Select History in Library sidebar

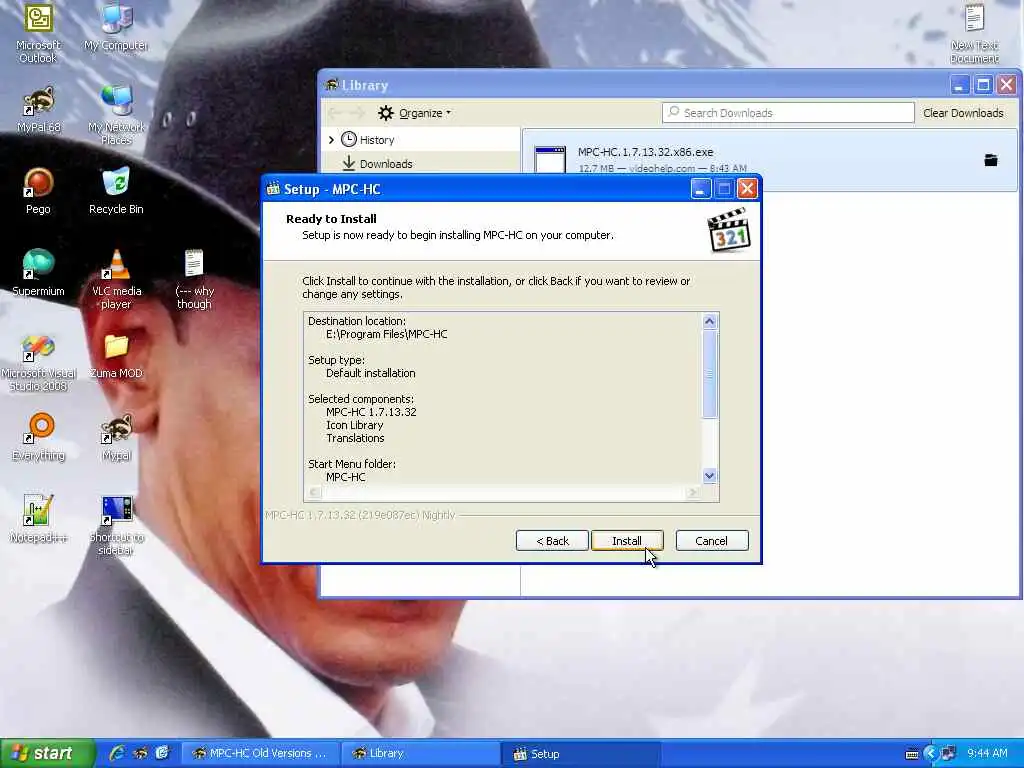click(377, 140)
